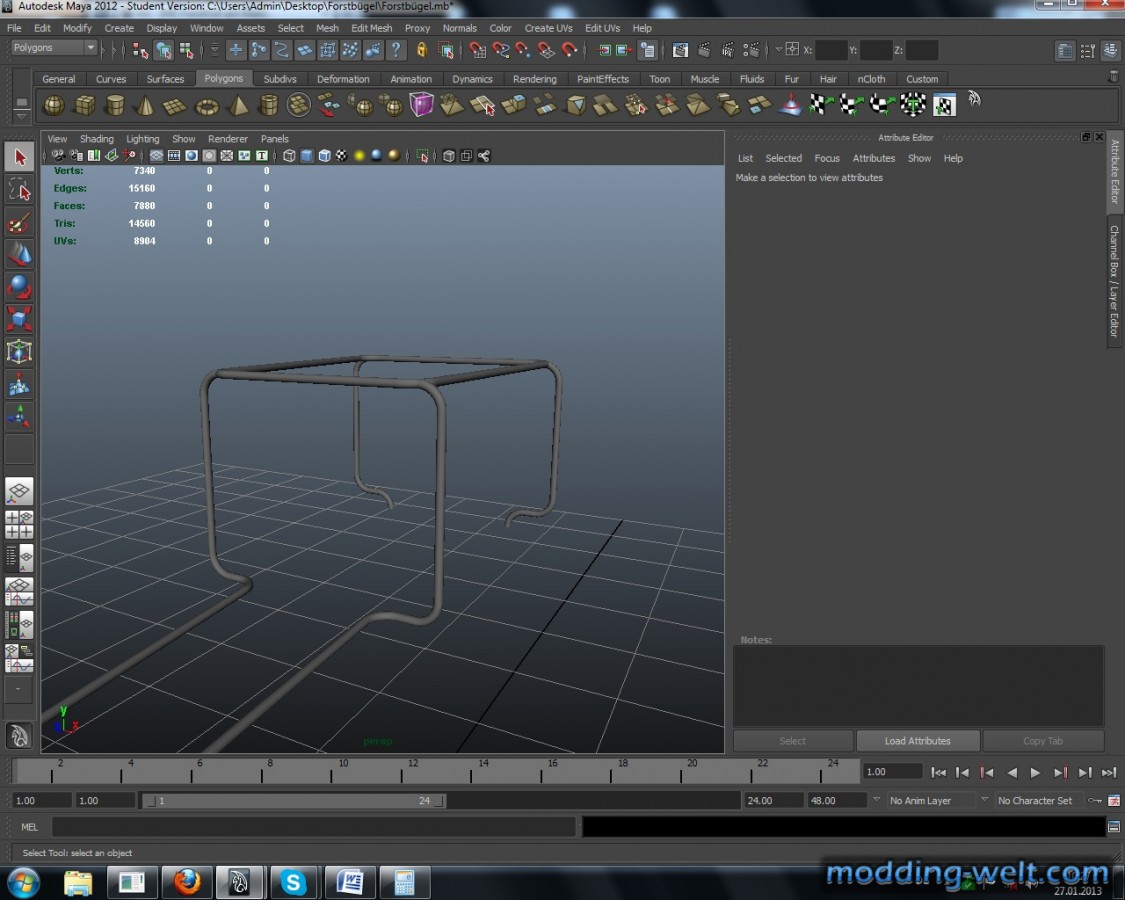Toggle use all lights yellow sphere
This screenshot has height=900, width=1125.
coord(359,156)
